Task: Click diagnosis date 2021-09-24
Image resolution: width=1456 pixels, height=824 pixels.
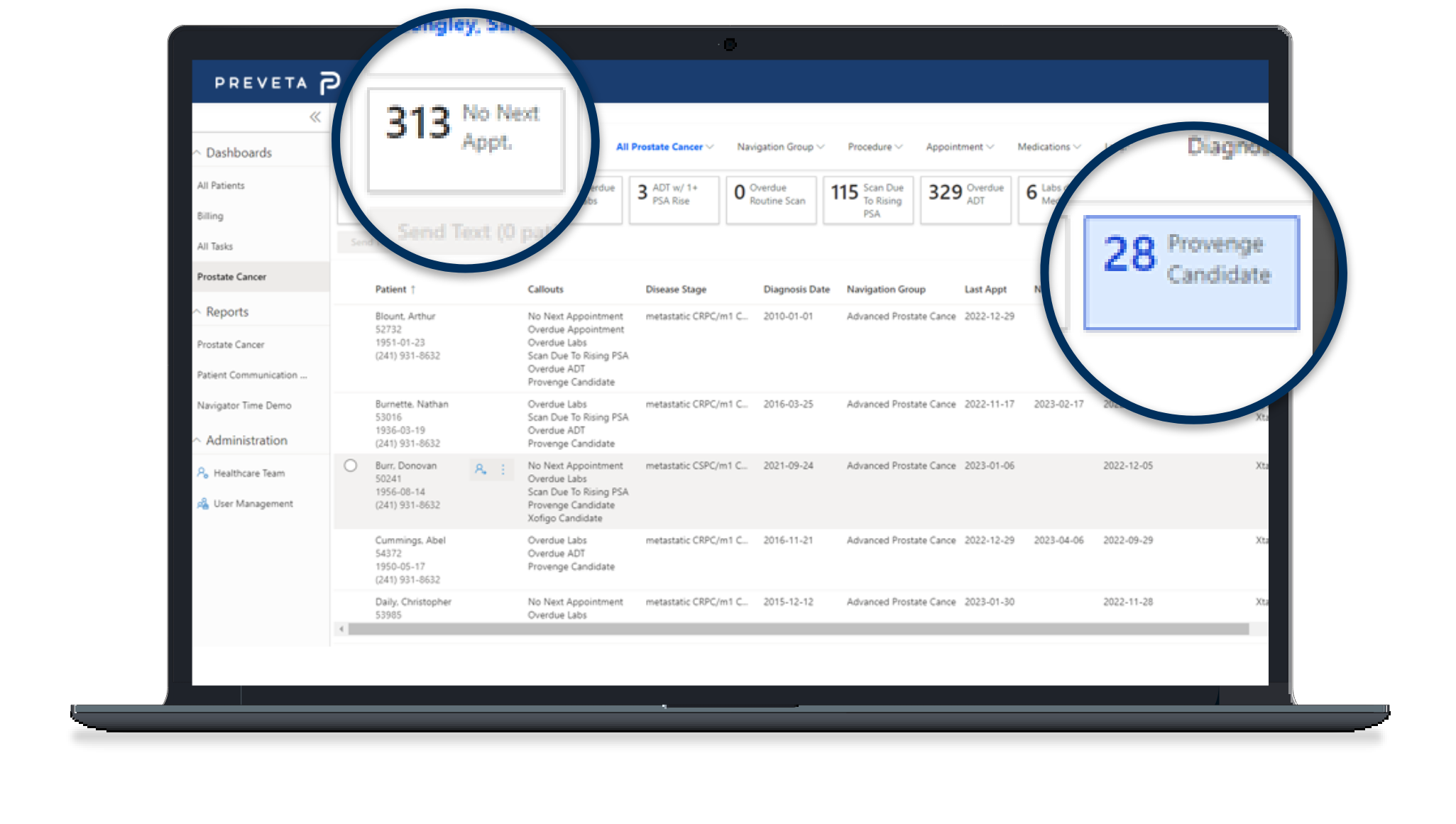Action: pos(788,466)
